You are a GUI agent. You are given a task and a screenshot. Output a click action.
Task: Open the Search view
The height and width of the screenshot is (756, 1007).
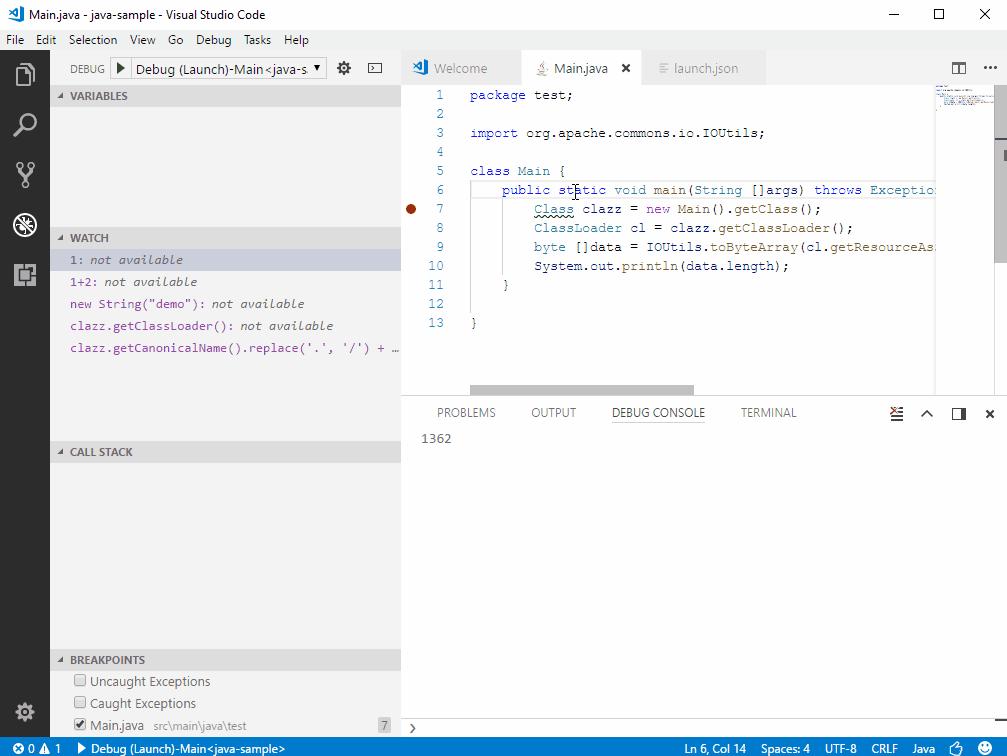click(25, 125)
